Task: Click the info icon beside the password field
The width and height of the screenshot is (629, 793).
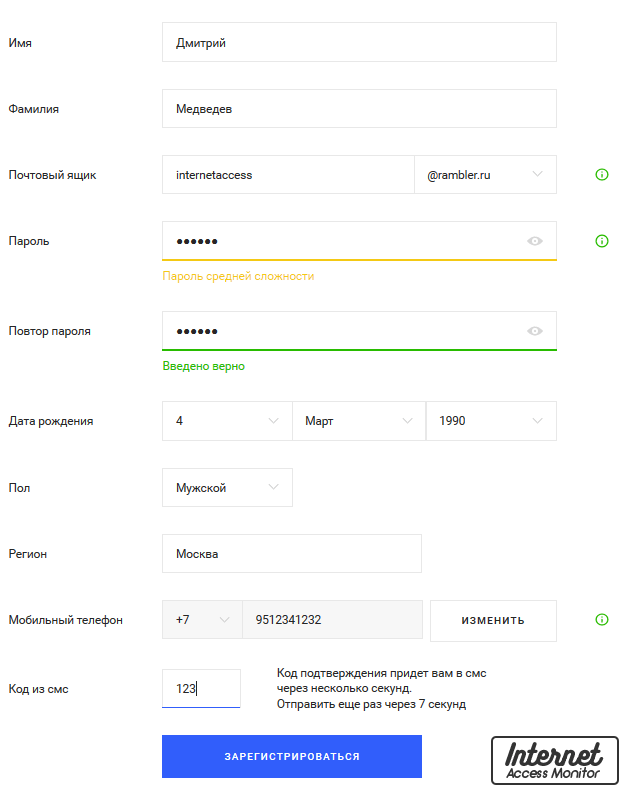Action: tap(602, 240)
